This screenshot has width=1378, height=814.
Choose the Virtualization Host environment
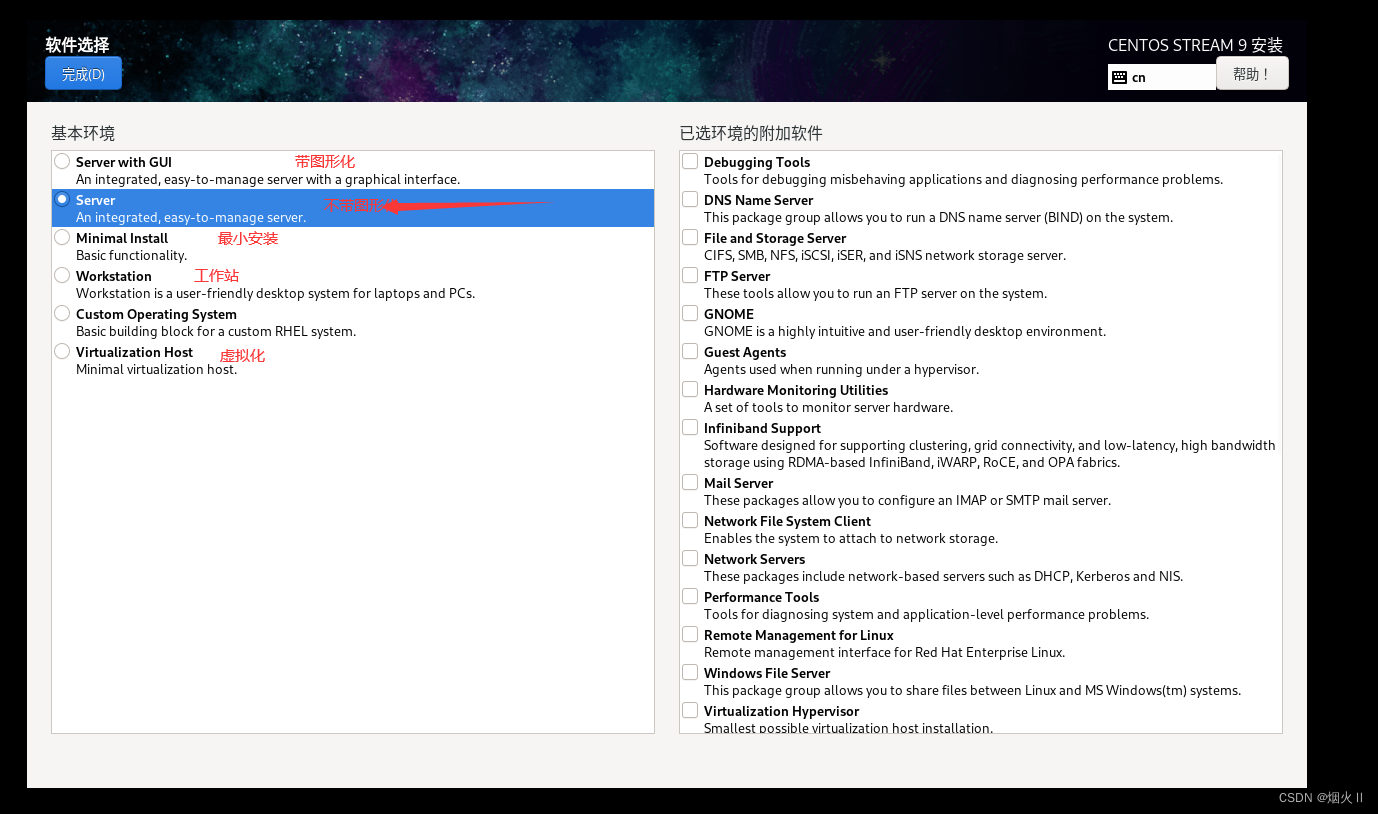point(61,350)
